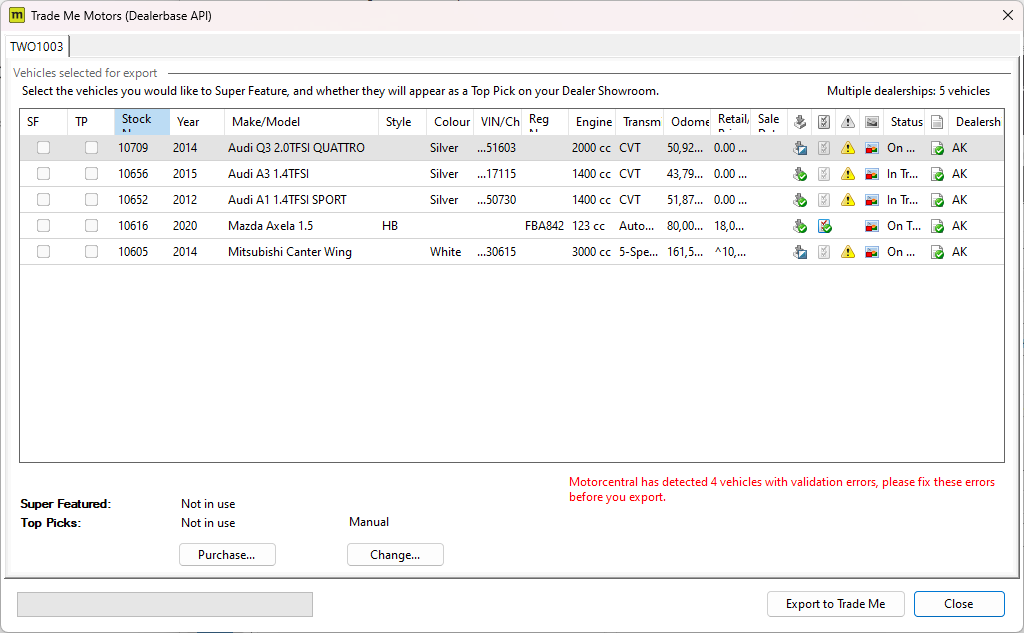Screen dimensions: 1024x633
Task: Tick Top Pick checkbox for Audi A3
Action: (x=91, y=174)
